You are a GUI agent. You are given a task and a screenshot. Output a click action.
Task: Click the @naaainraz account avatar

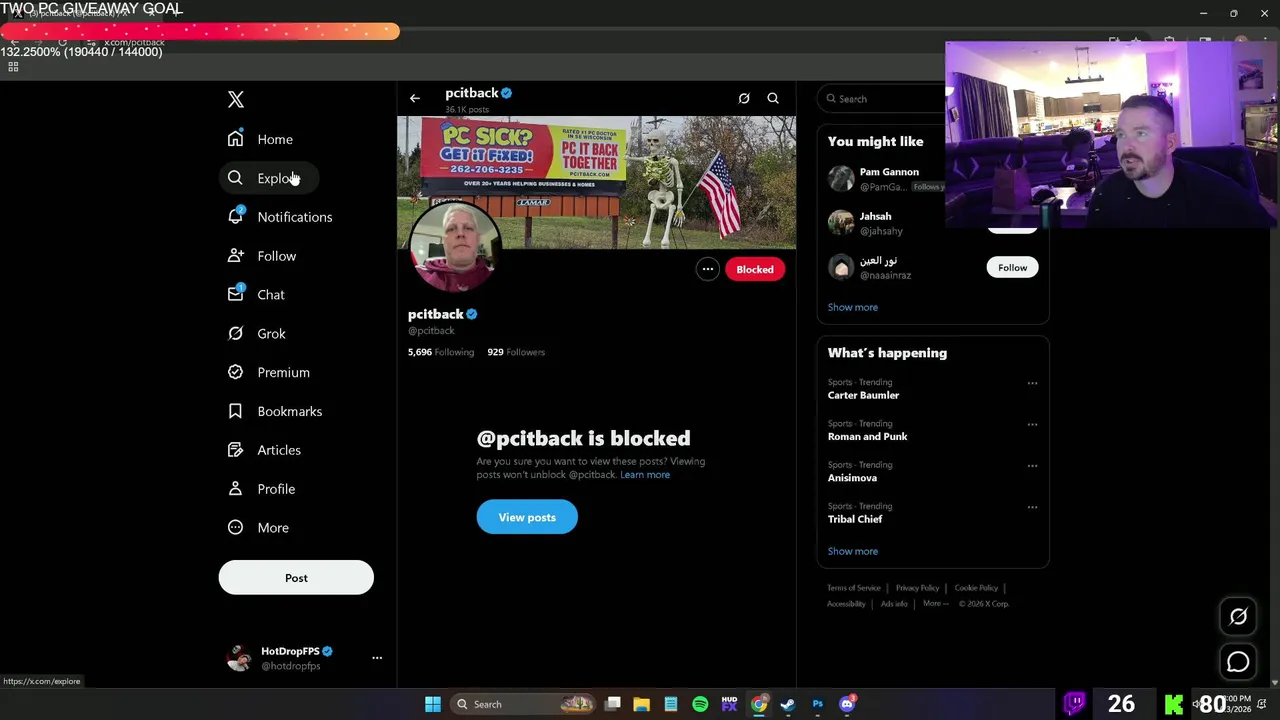click(x=841, y=267)
